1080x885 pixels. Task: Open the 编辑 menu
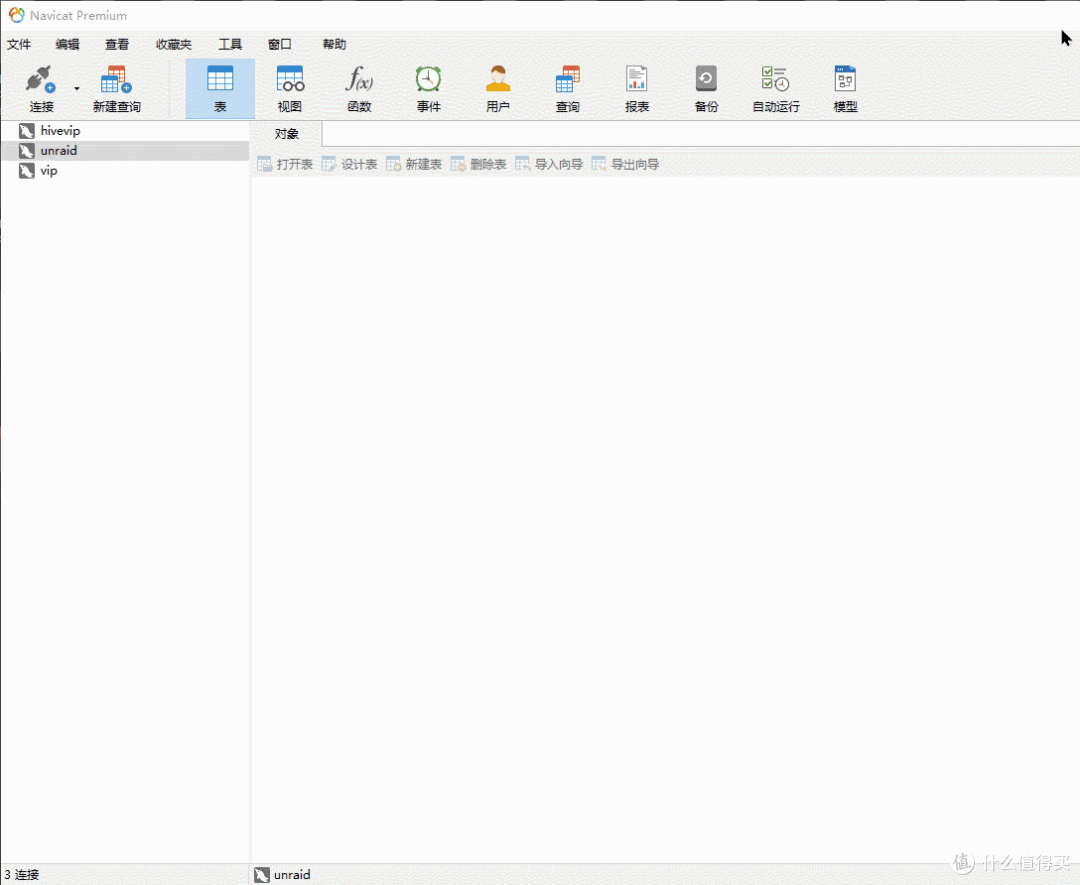[68, 44]
